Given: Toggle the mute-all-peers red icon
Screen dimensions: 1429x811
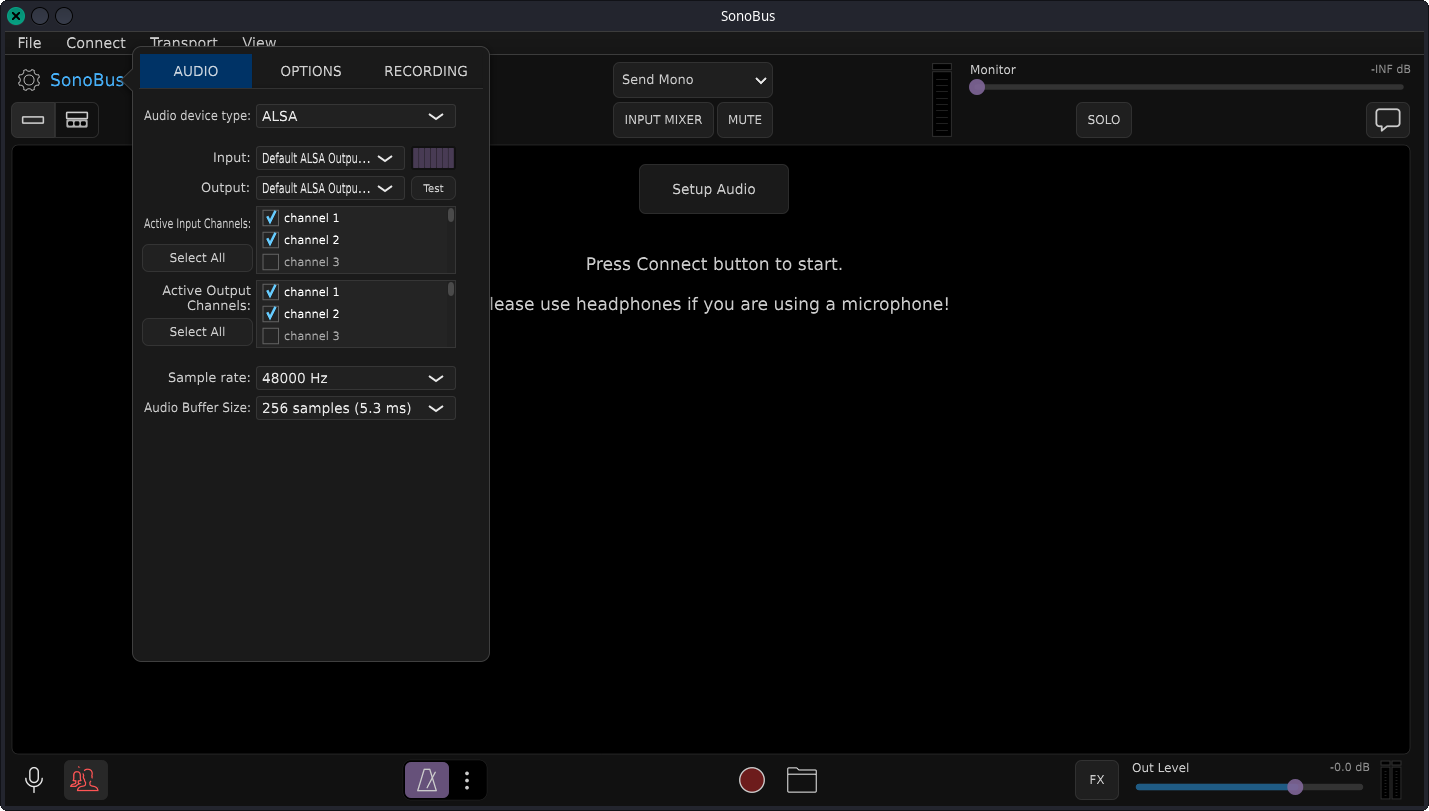Looking at the screenshot, I should coord(86,780).
